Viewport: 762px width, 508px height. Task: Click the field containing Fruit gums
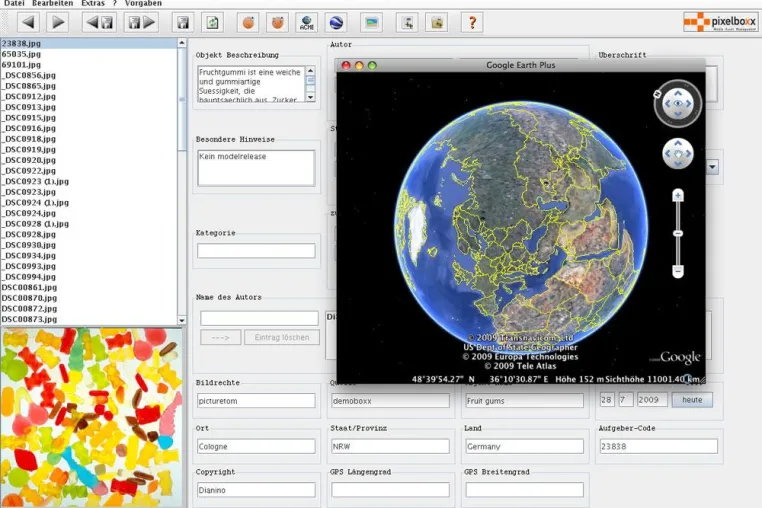[x=524, y=401]
